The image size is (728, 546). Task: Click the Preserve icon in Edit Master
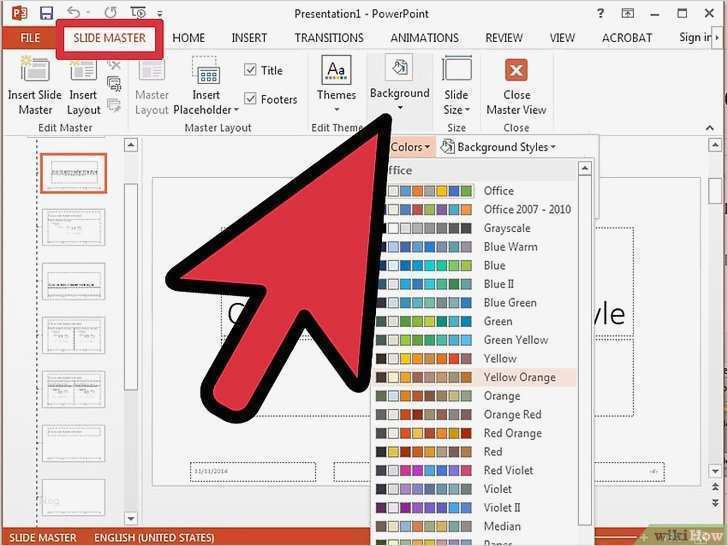[114, 104]
